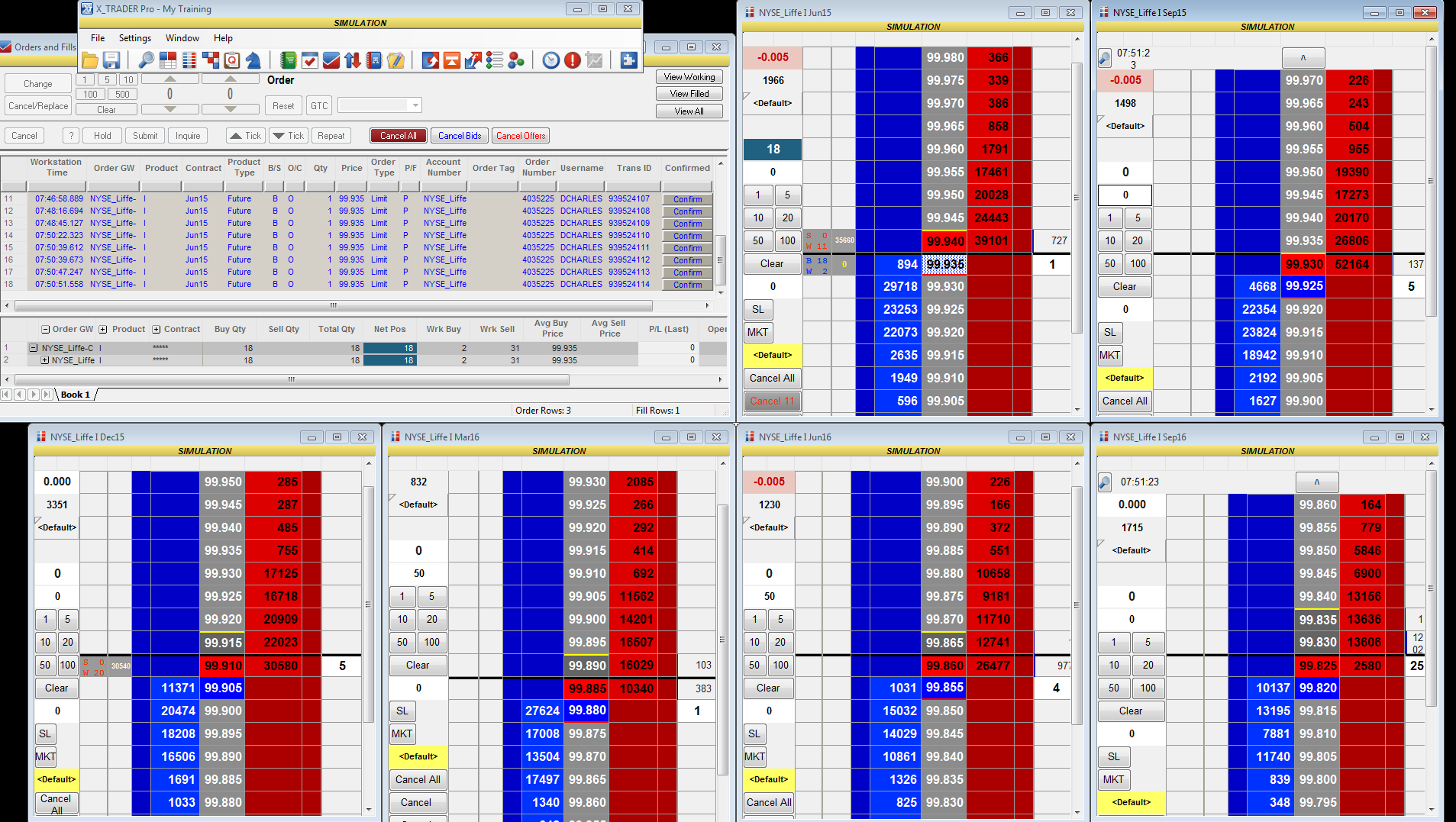Open the colored bullet list icon
1456x822 pixels.
tap(495, 60)
